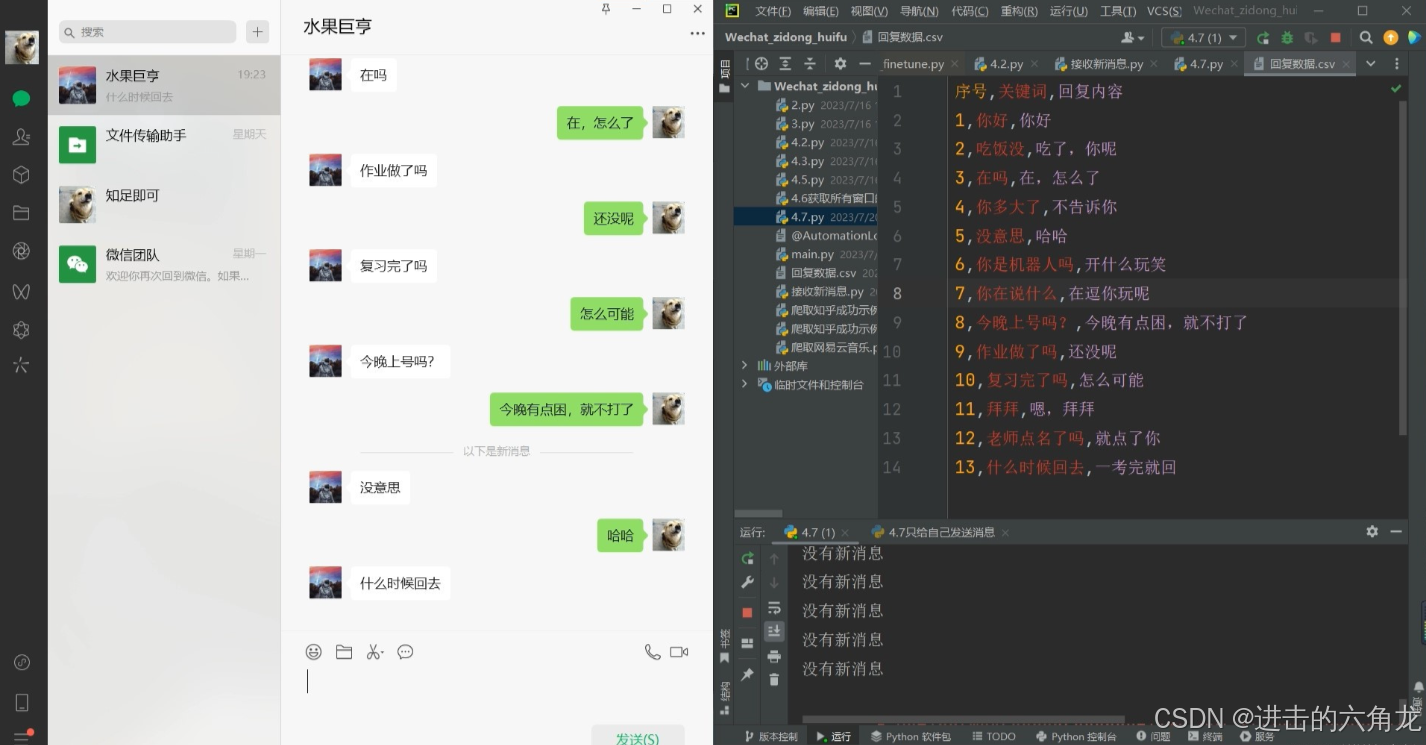Show hidden editor tabs chevron dropdown

(1371, 63)
